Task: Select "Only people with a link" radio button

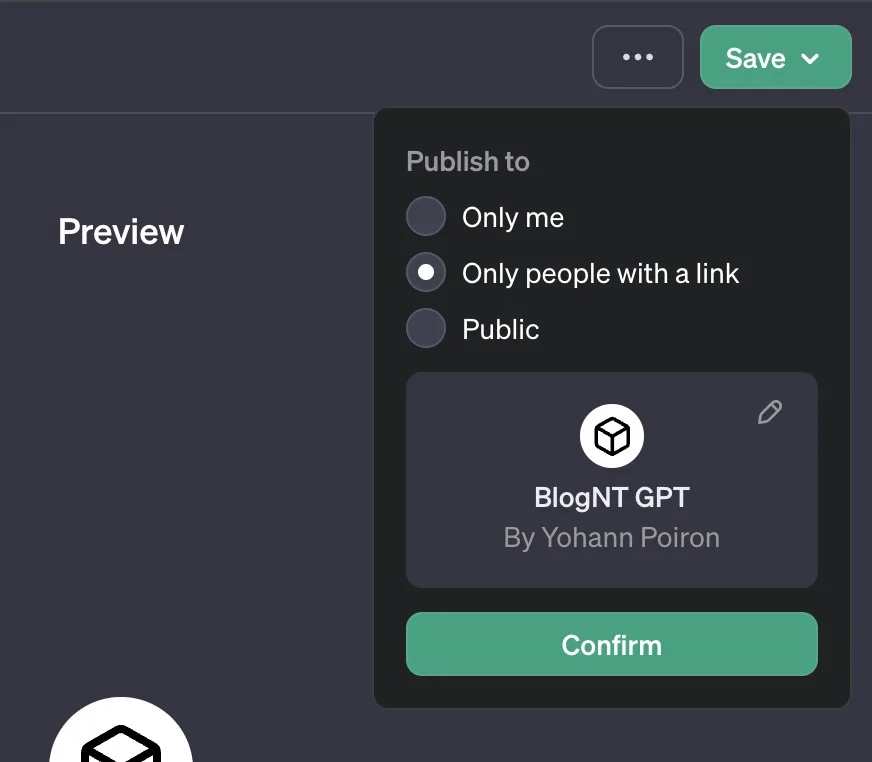Action: click(x=426, y=273)
